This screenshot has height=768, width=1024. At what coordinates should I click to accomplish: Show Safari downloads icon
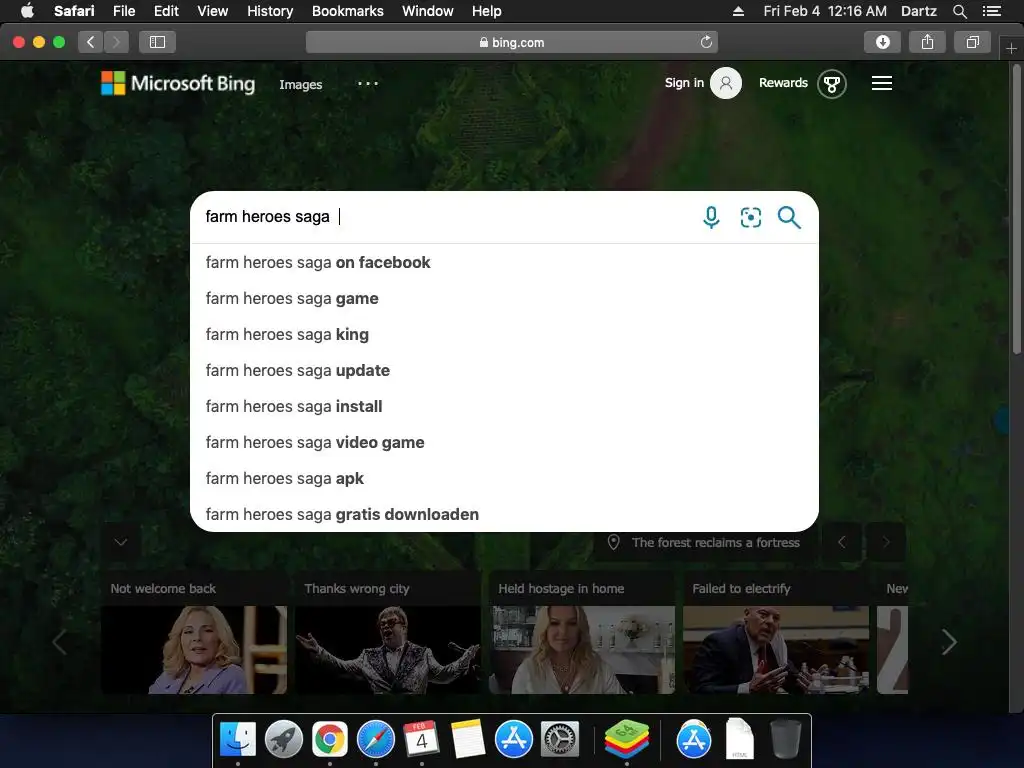pyautogui.click(x=882, y=42)
